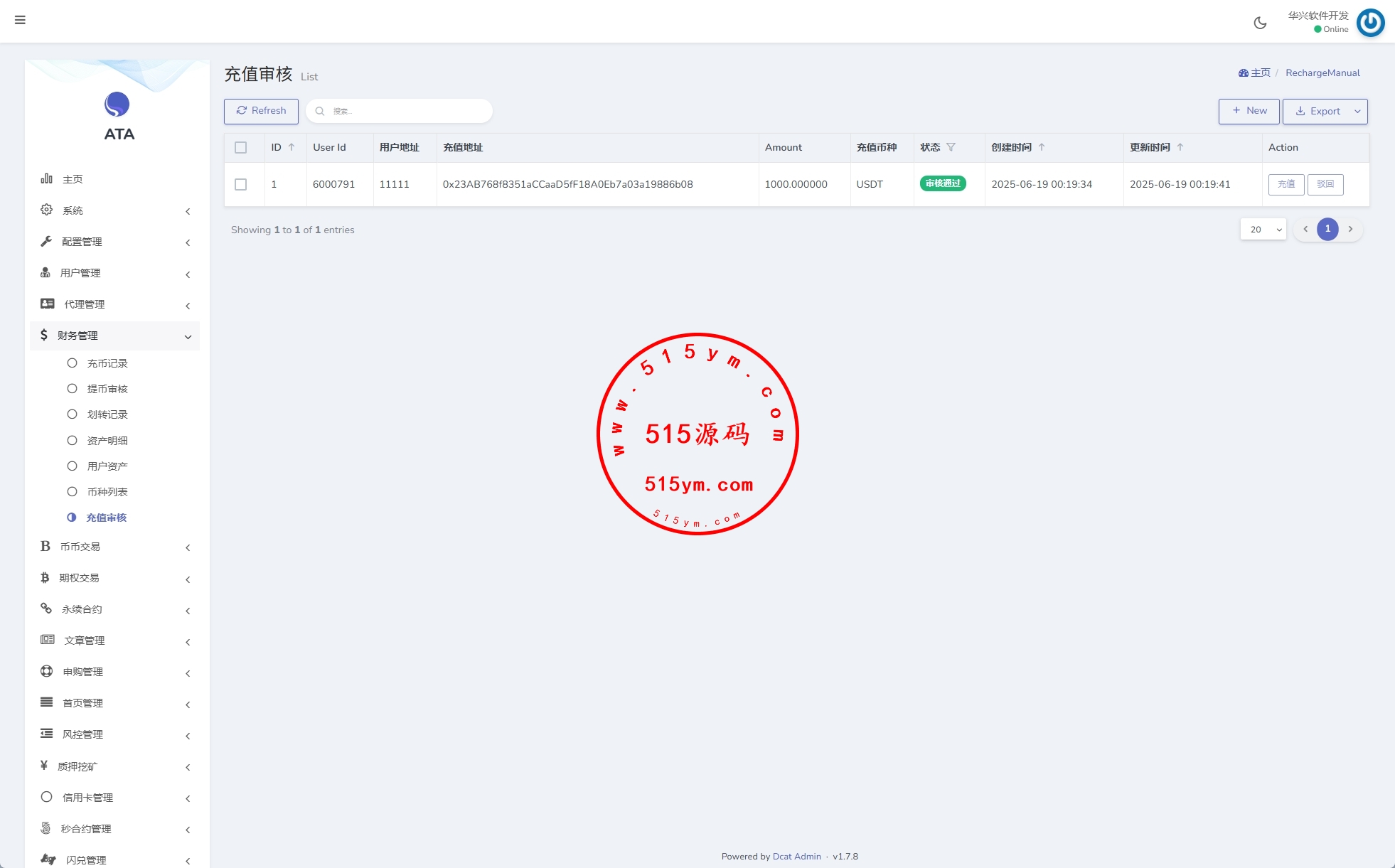Sort by ID column arrow icon

point(292,147)
